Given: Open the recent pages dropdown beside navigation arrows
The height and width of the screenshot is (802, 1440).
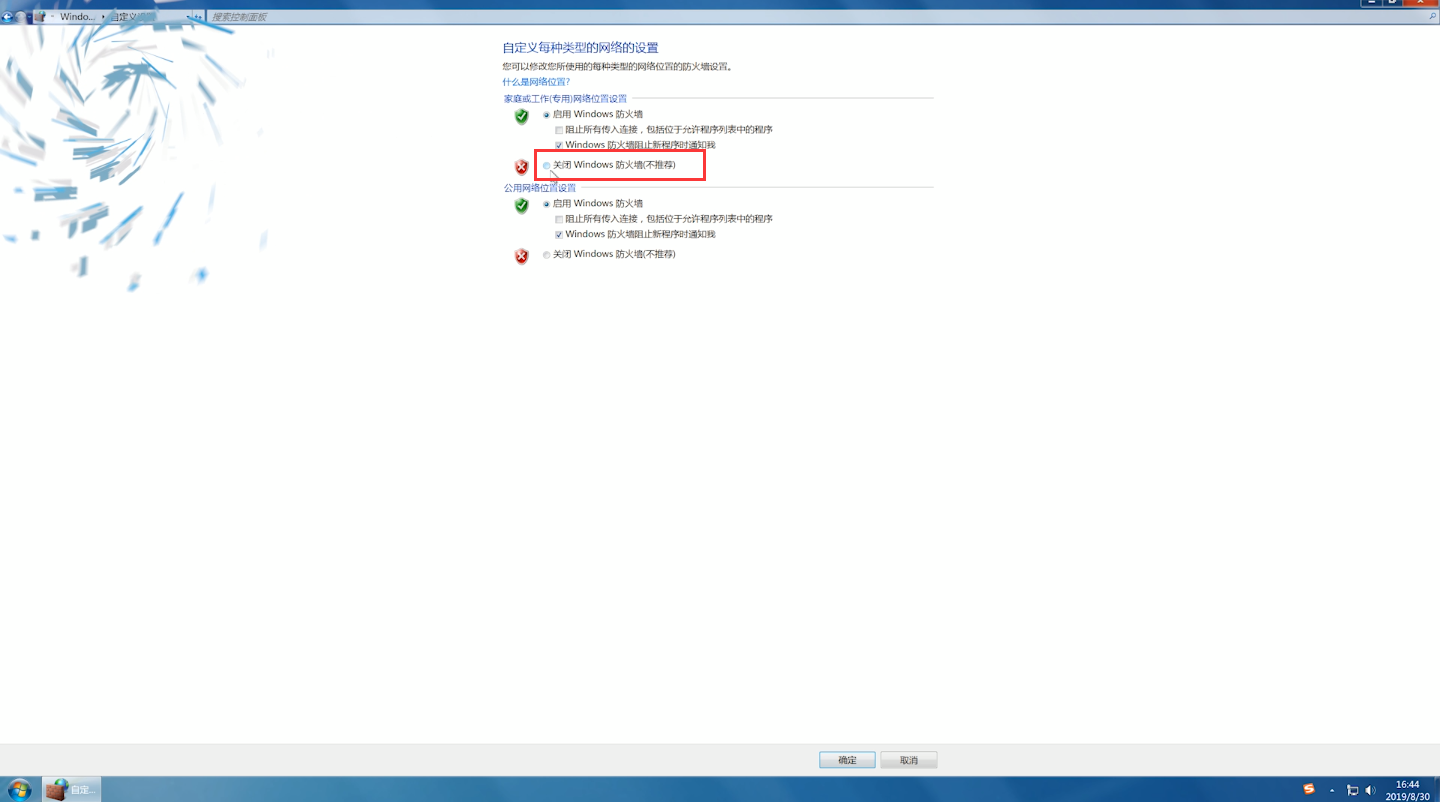Looking at the screenshot, I should point(30,17).
